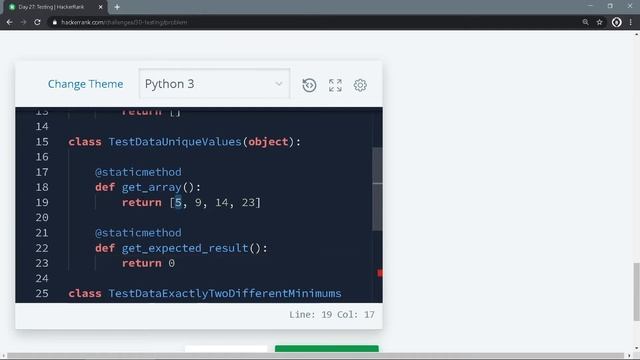Viewport: 640px width, 360px height.
Task: Click the white run code button
Action: click(x=226, y=348)
